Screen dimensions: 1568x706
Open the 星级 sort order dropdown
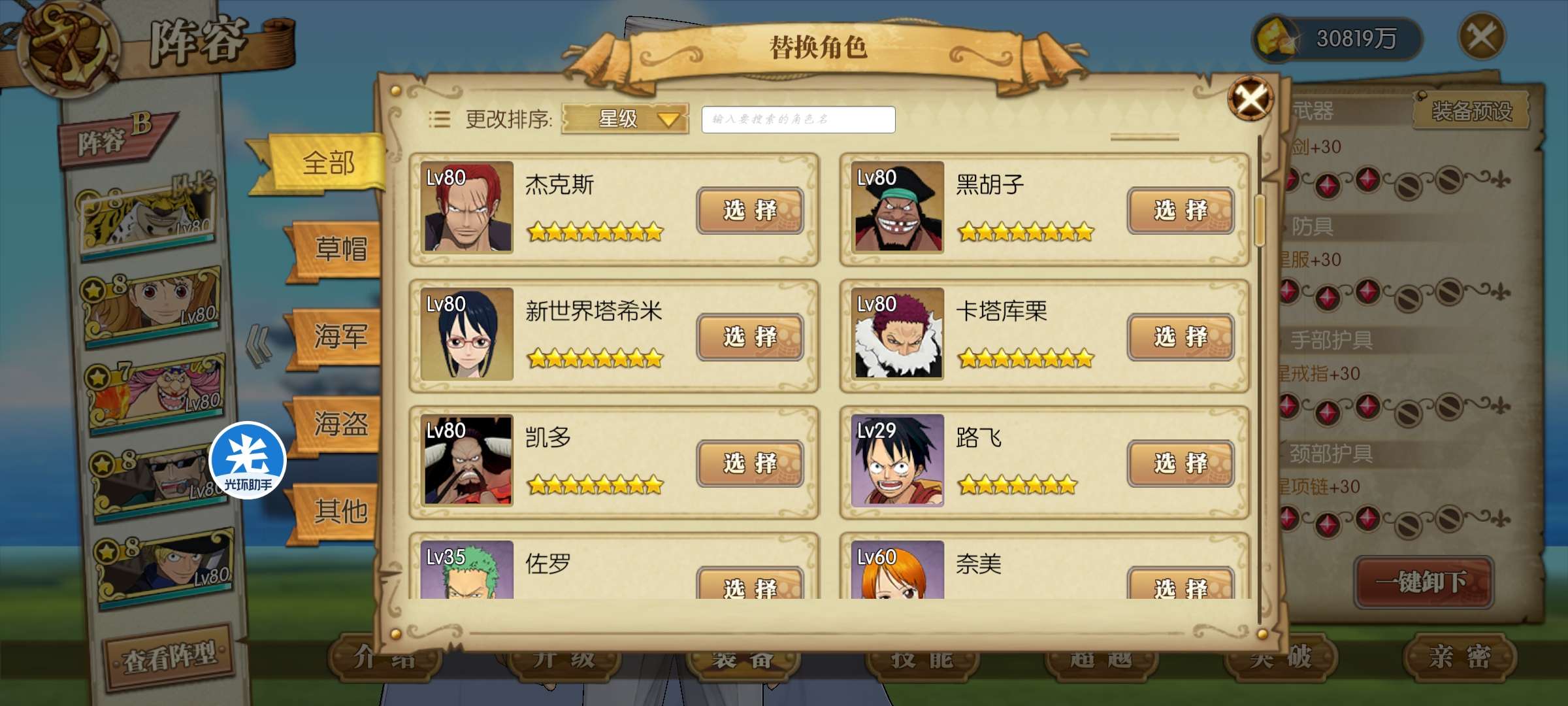click(625, 119)
